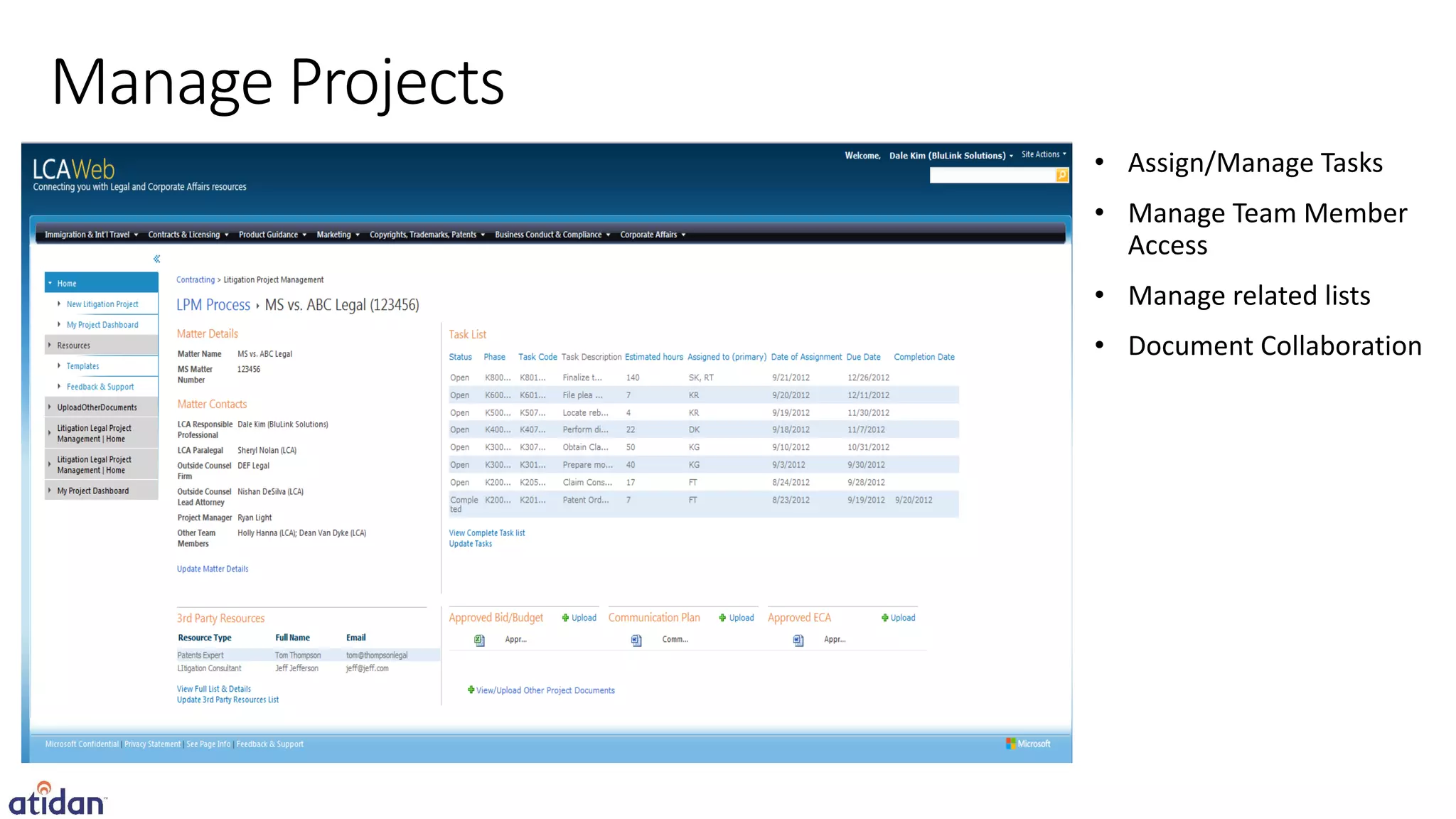The width and height of the screenshot is (1456, 819).
Task: Click View Complete Task list link
Action: click(487, 533)
